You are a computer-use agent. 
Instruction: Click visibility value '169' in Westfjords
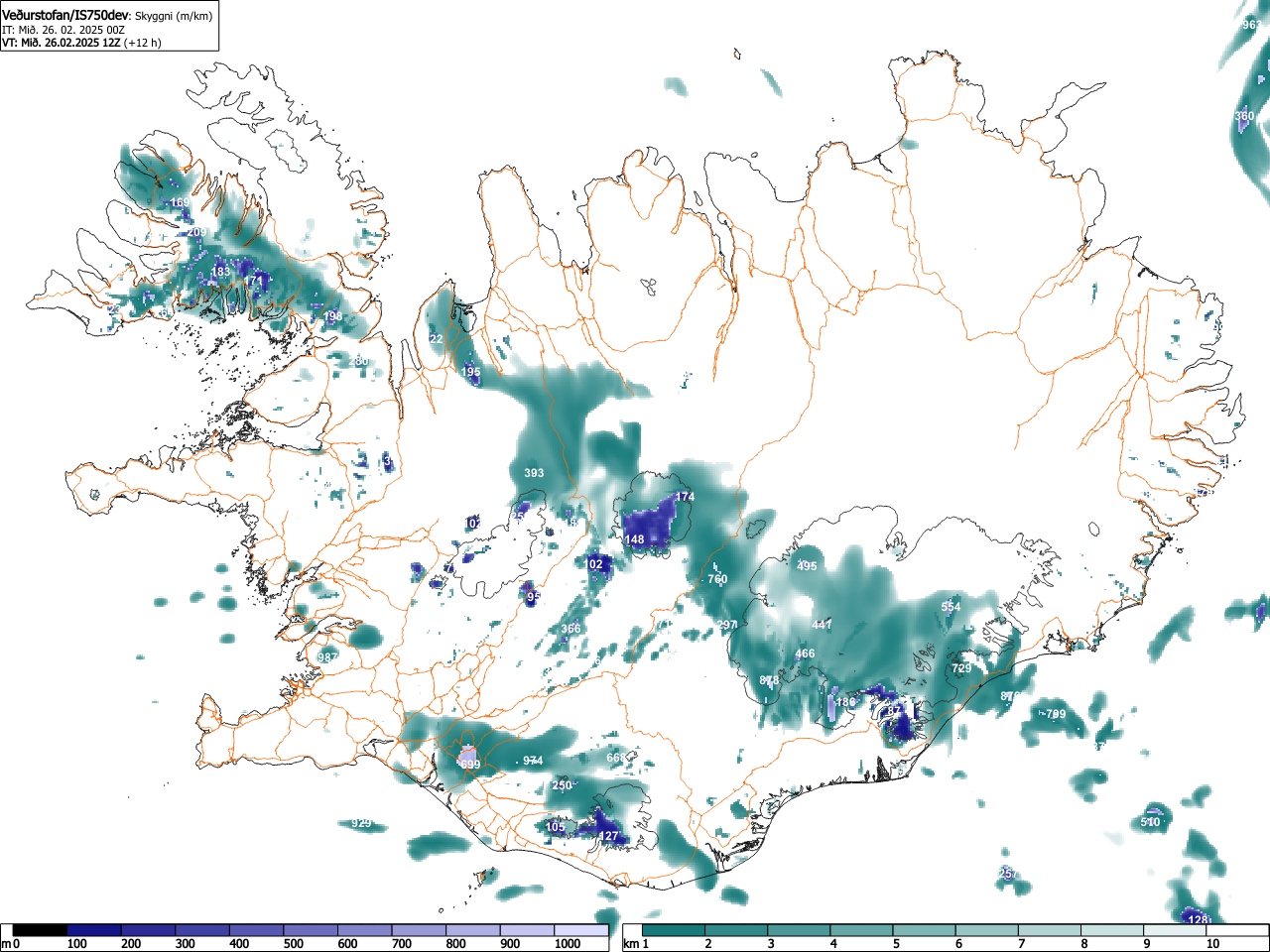point(180,202)
